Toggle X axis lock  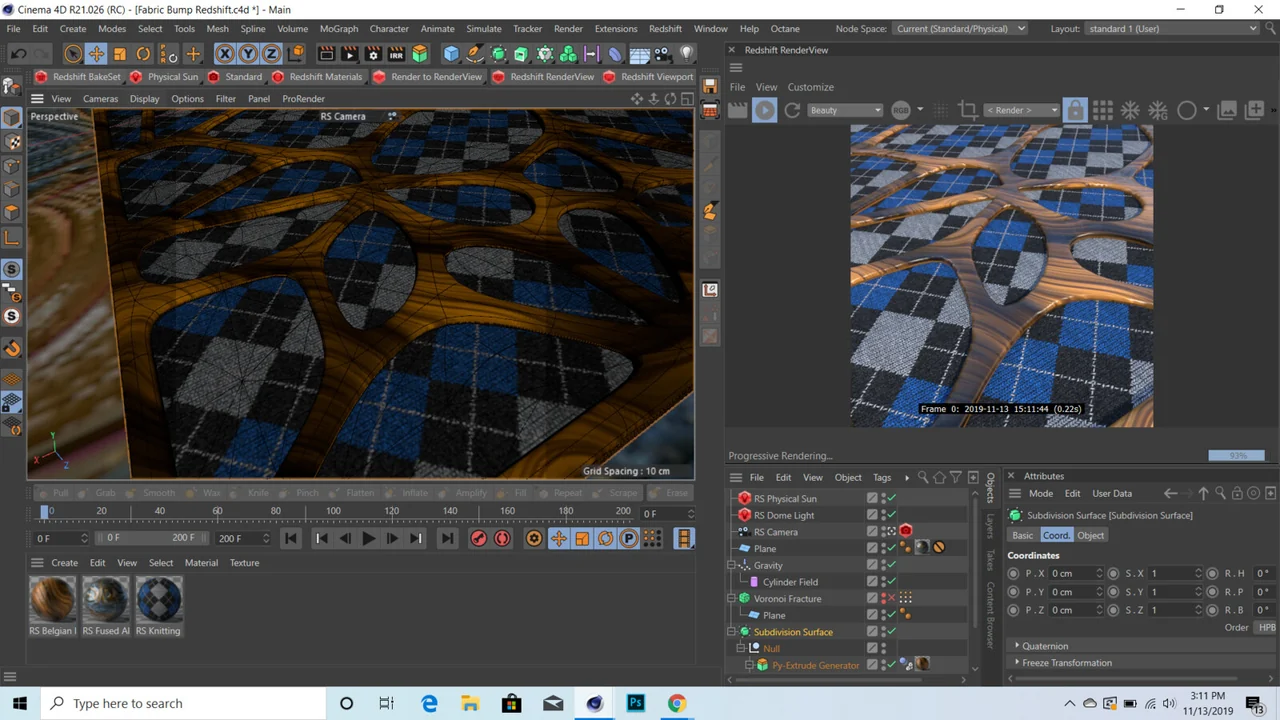(225, 54)
